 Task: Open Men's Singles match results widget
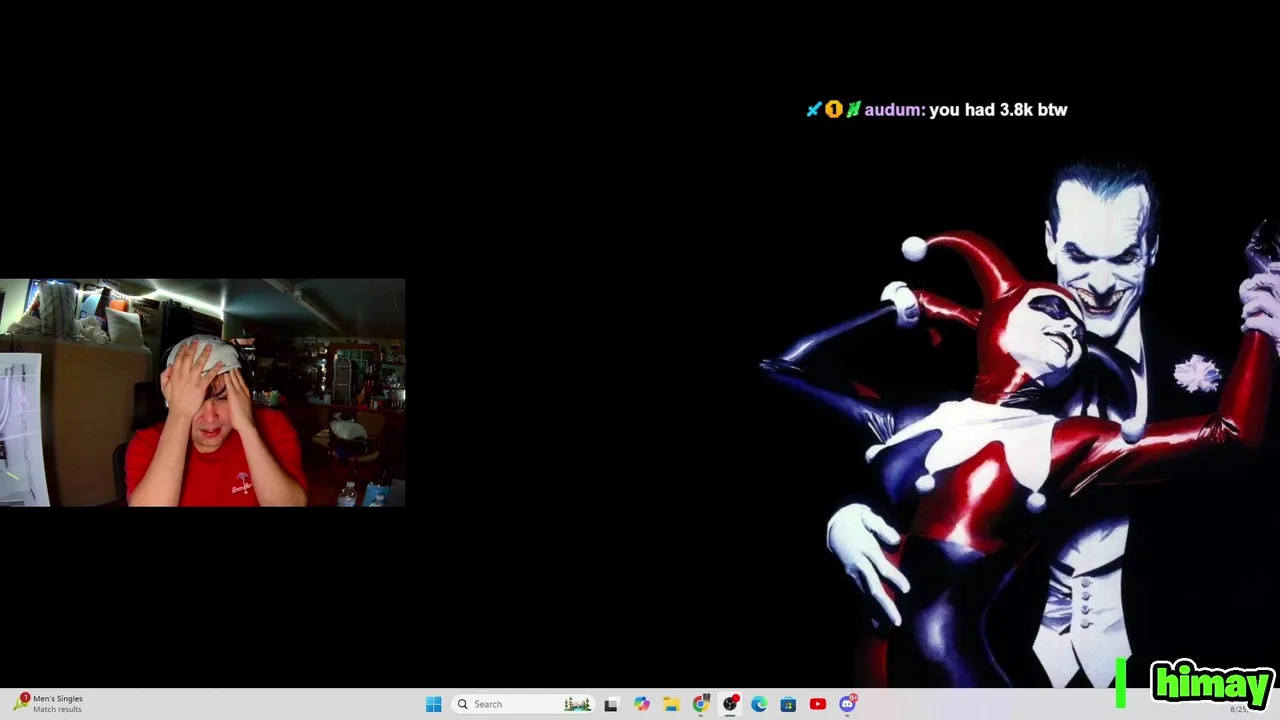coord(50,704)
